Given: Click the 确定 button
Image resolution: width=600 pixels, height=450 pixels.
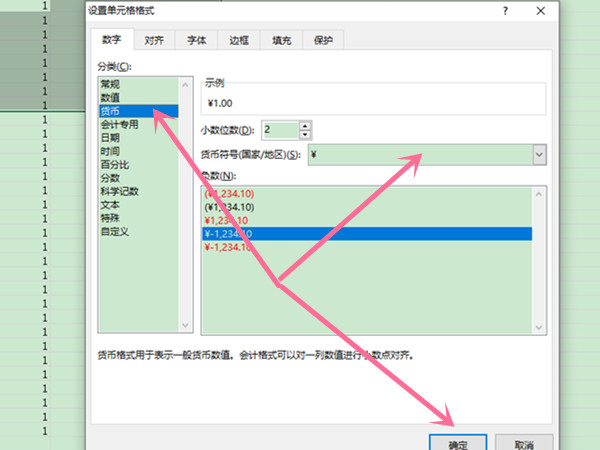Looking at the screenshot, I should pos(458,443).
